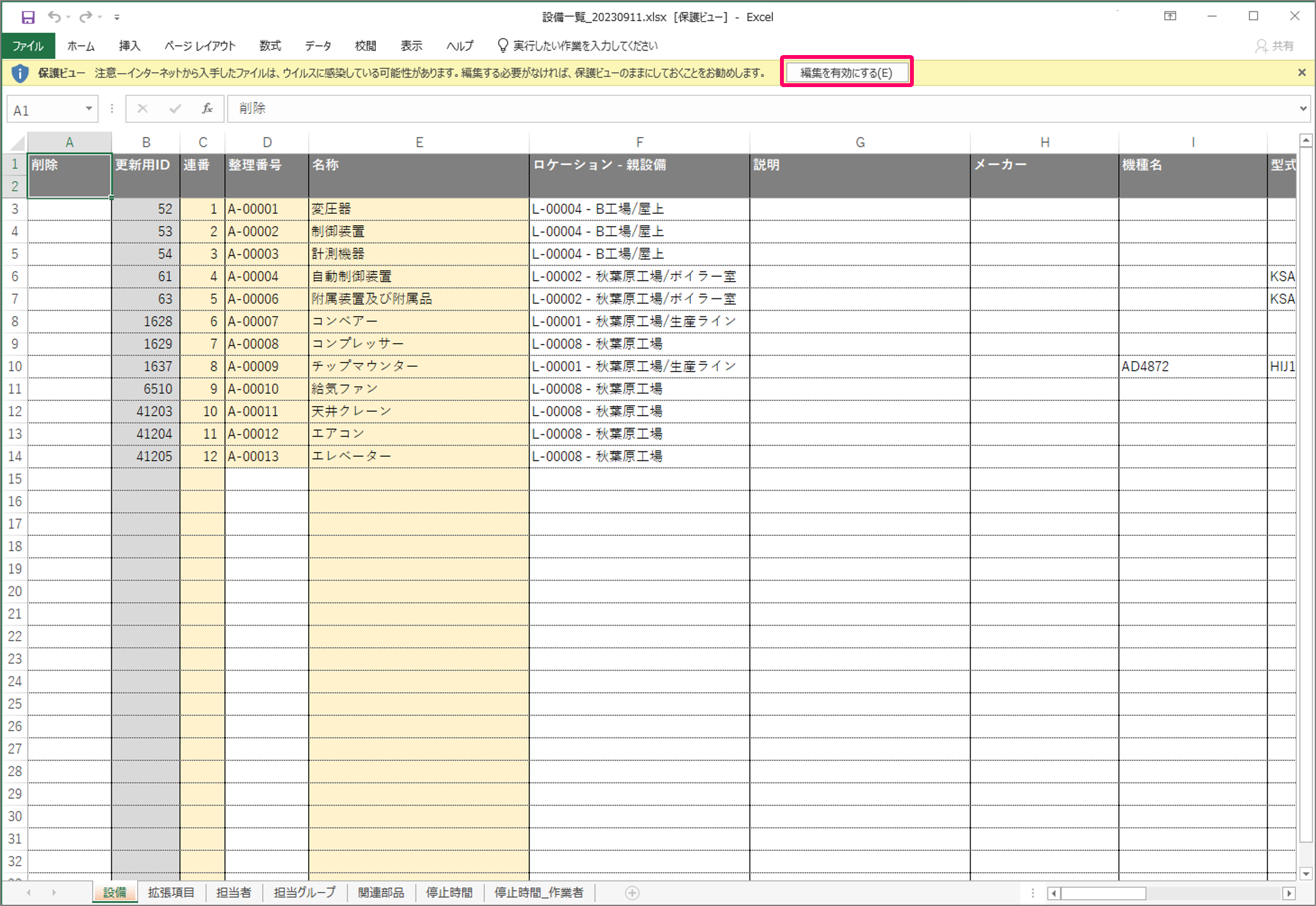Open the ファイル tab
This screenshot has width=1316, height=906.
(28, 46)
